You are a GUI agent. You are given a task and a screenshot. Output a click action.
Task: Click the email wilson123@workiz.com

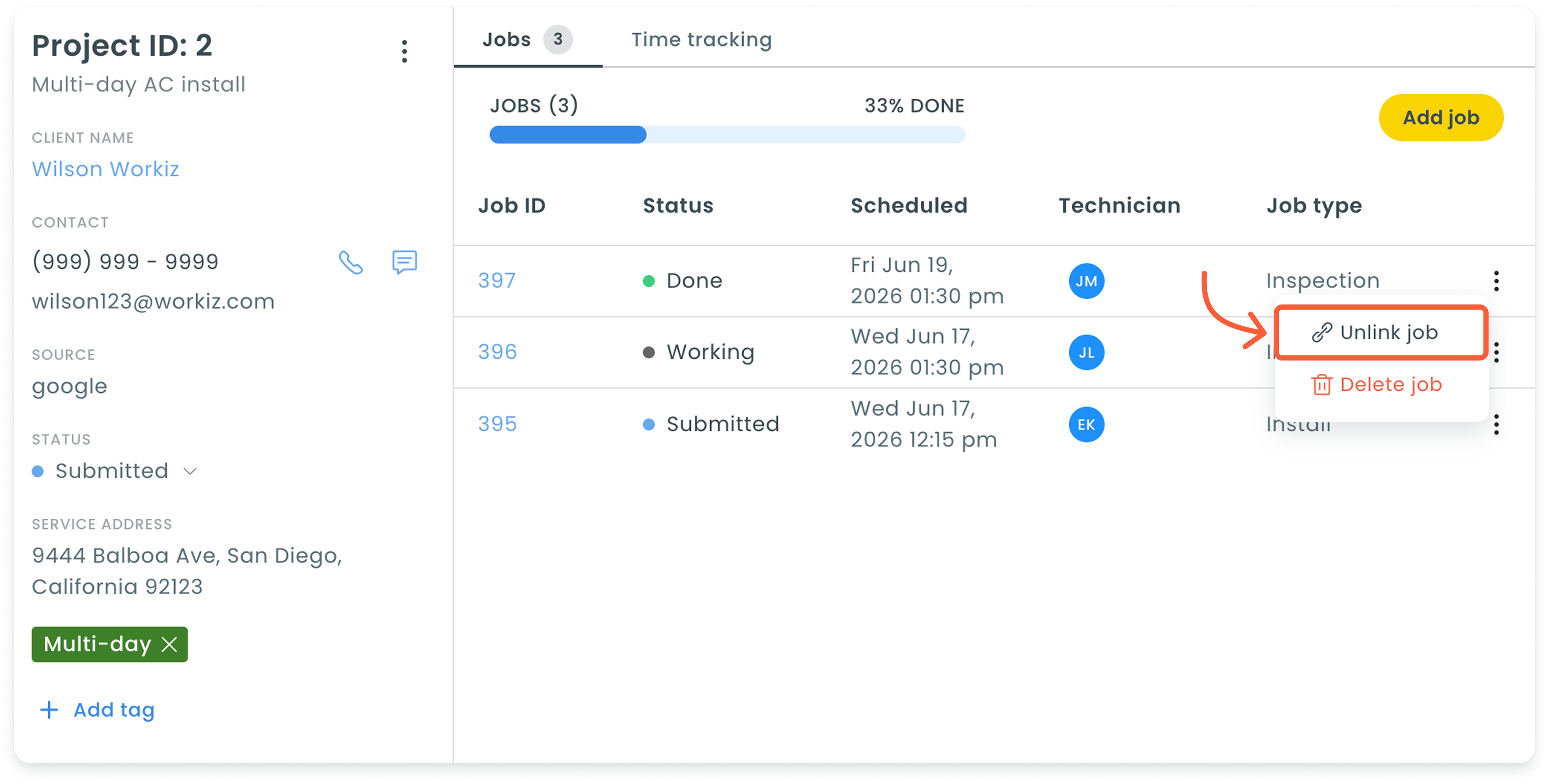coord(153,301)
